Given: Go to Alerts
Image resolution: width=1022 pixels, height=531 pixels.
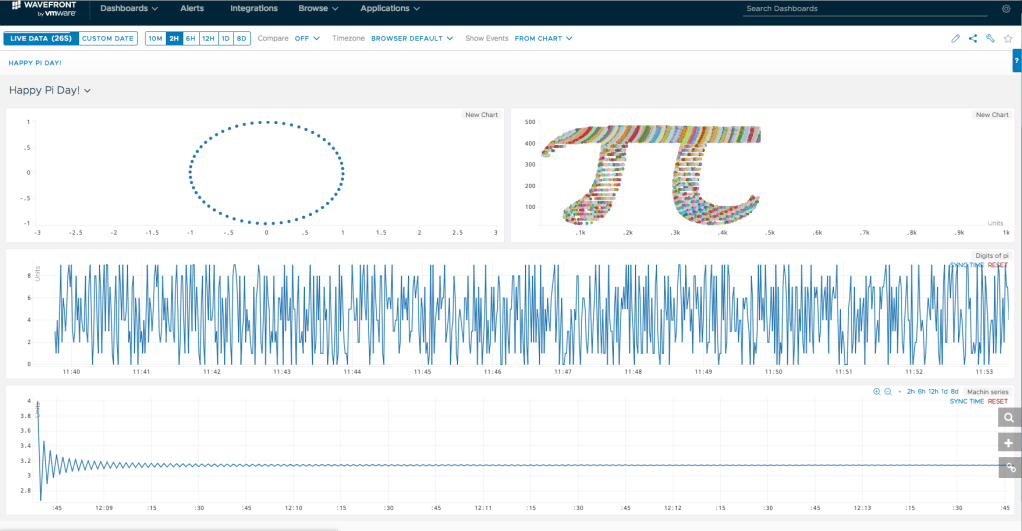Looking at the screenshot, I should (192, 8).
